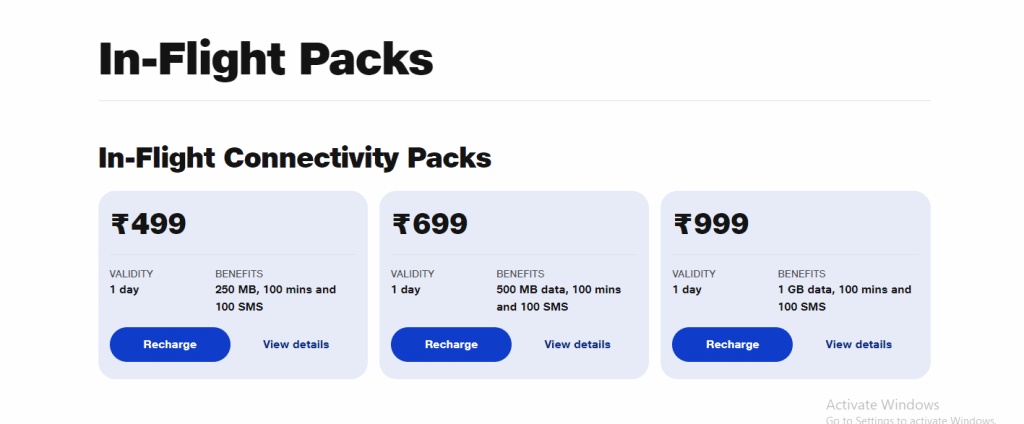
Task: Click Recharge on the ₹699 pack
Action: tap(451, 344)
